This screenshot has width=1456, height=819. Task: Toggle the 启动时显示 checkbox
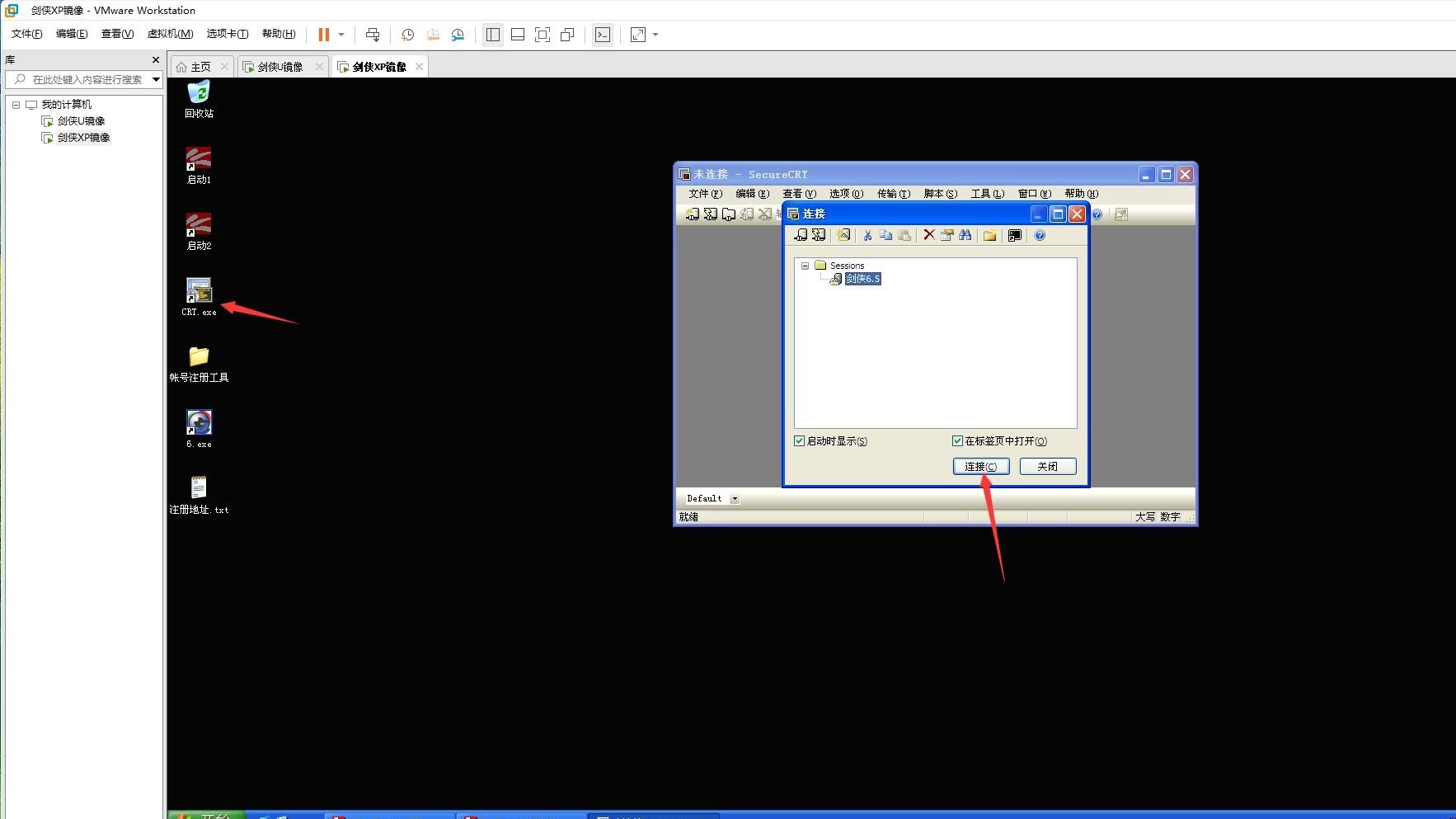[799, 441]
